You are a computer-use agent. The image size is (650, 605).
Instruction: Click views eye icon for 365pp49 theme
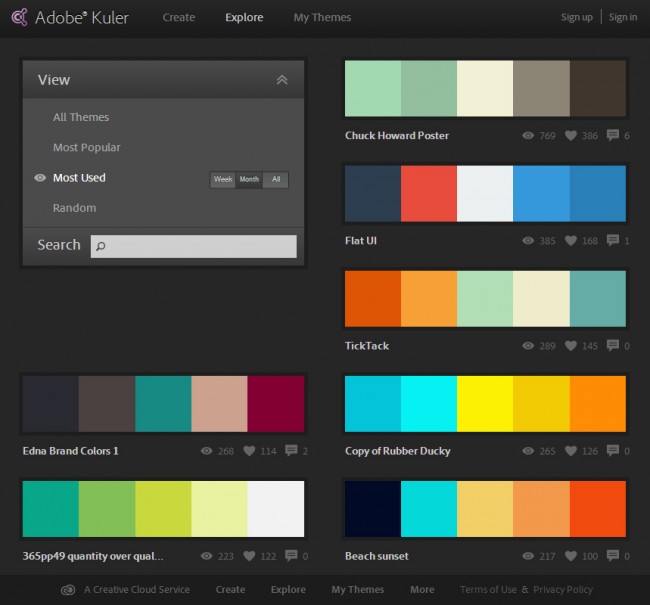point(206,556)
